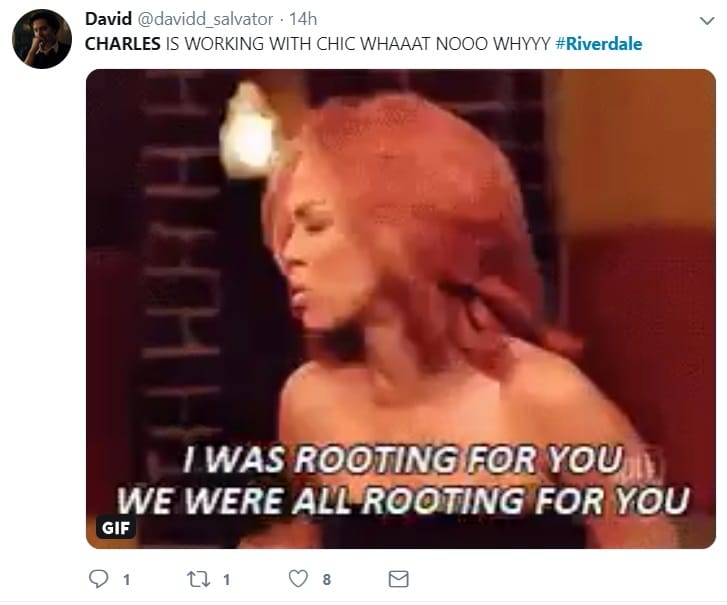Click the 'I WAS ROOTING FOR YOU' caption line
Viewport: 727px width, 605px height.
pyautogui.click(x=402, y=459)
